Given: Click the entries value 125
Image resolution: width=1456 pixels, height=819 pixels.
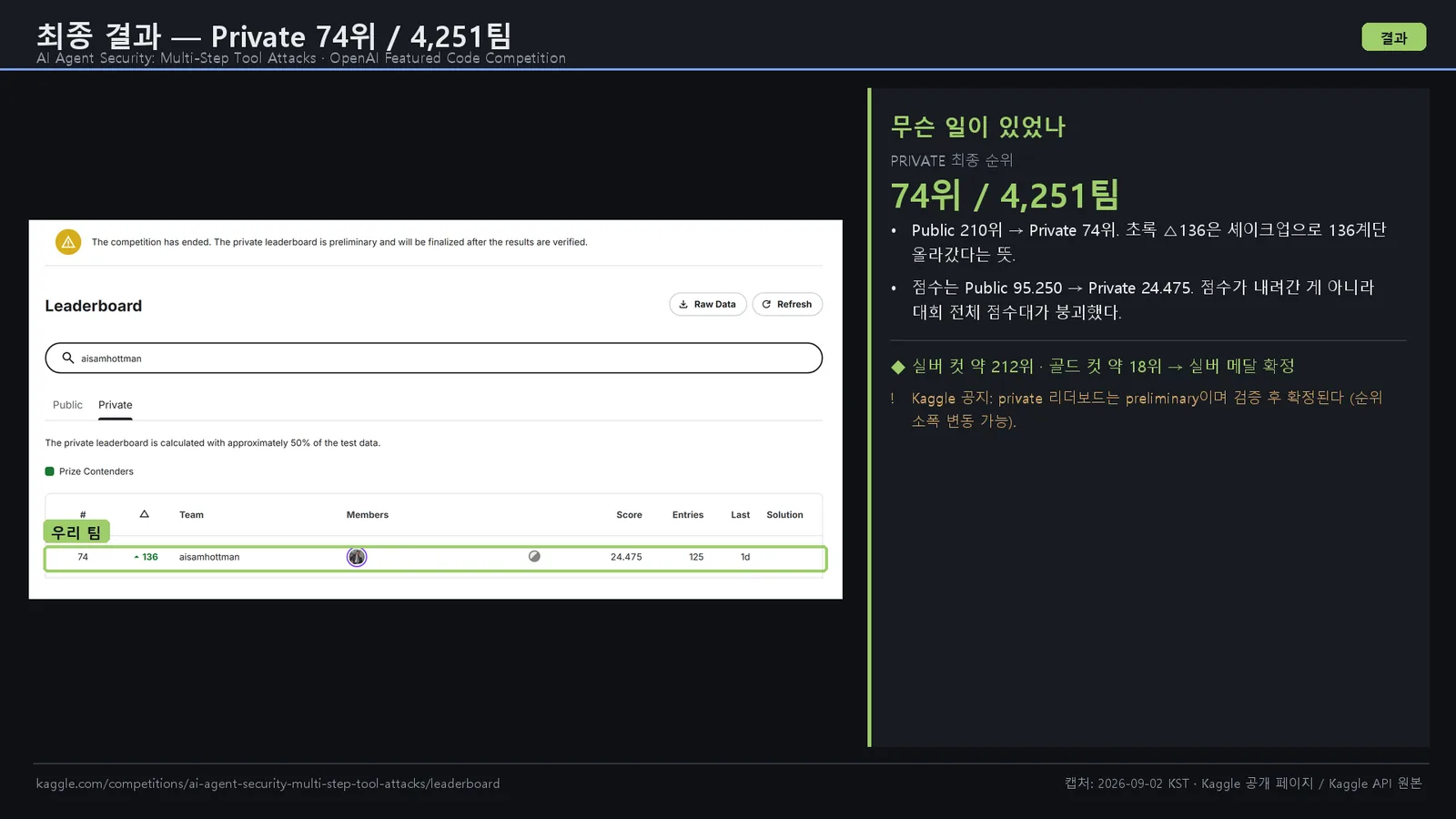Looking at the screenshot, I should pyautogui.click(x=696, y=557).
